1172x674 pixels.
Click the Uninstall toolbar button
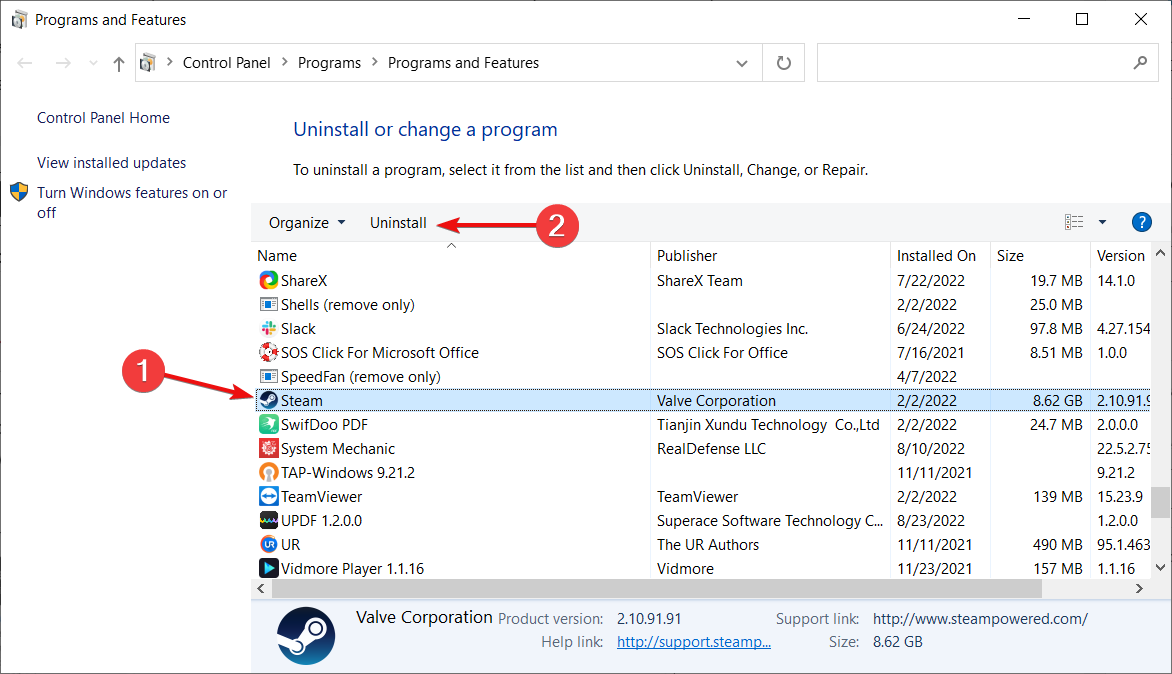(x=398, y=223)
